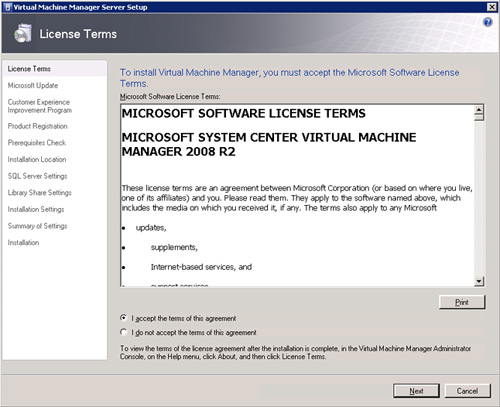Go to Microsoft Update step
Image resolution: width=500 pixels, height=407 pixels.
coord(33,85)
